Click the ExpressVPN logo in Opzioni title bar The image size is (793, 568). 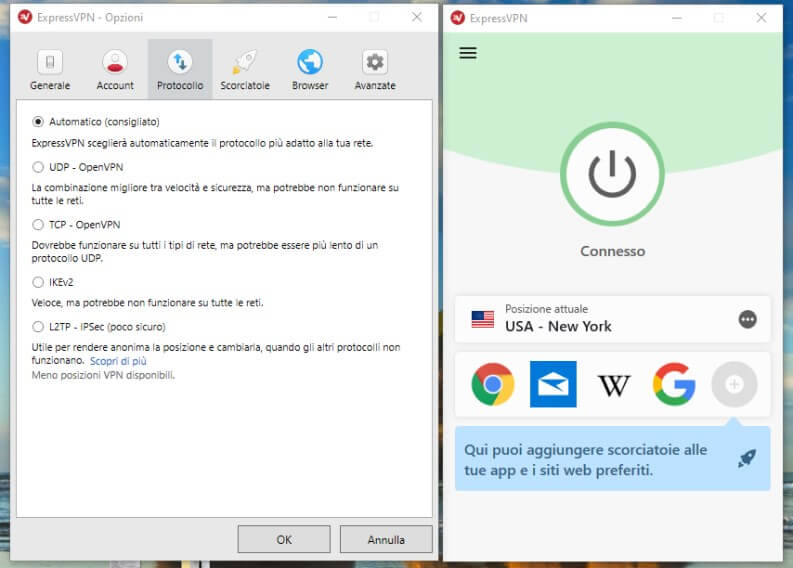25,17
